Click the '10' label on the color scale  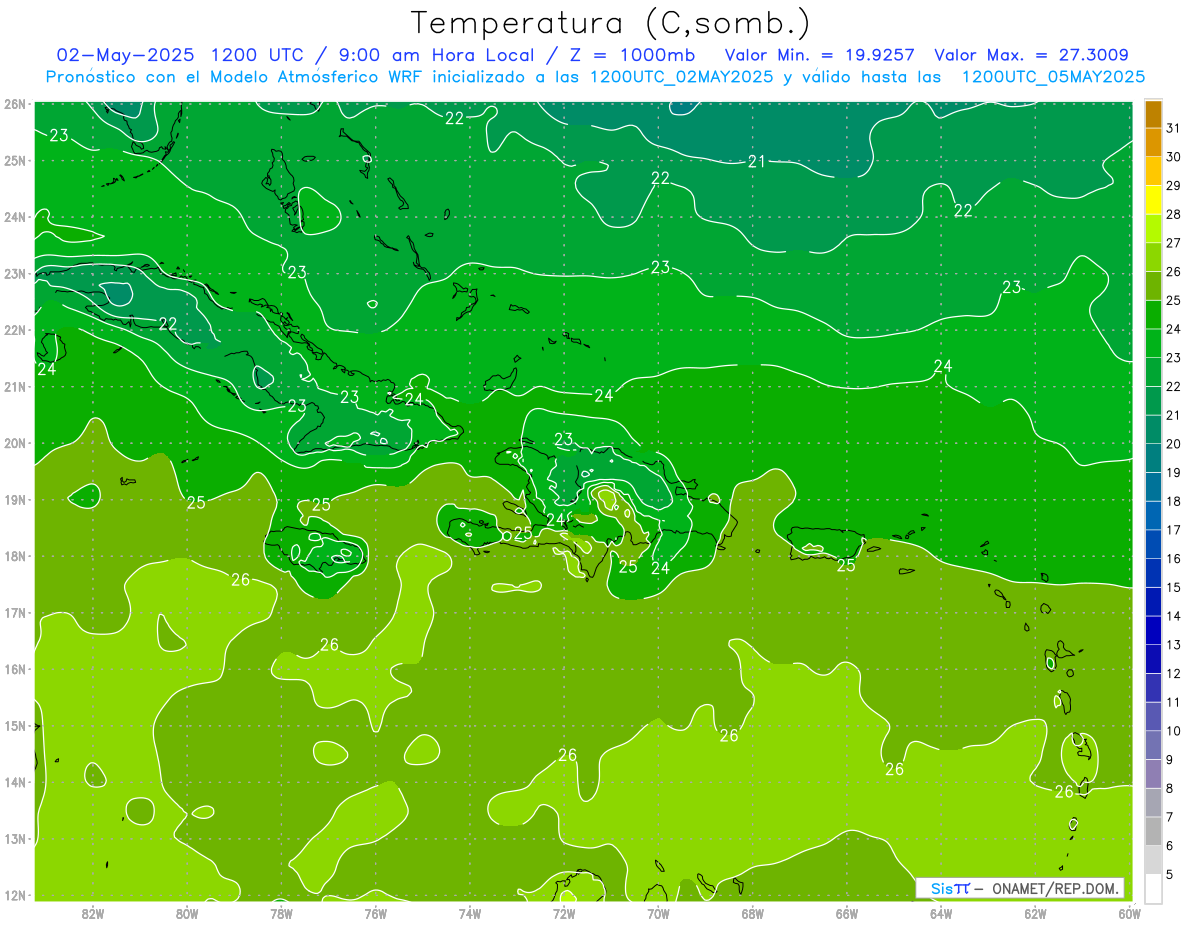tap(1174, 730)
